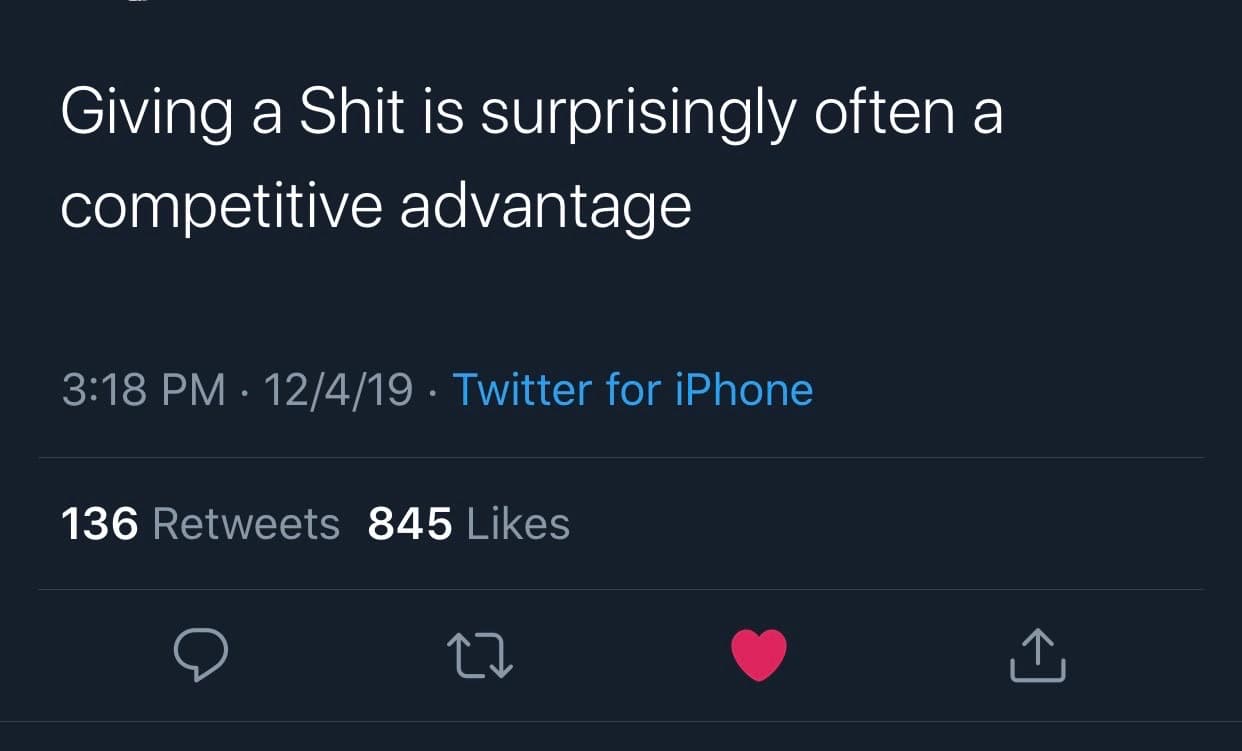Viewport: 1242px width, 751px height.
Task: Retweet using the arrows icon
Action: pos(480,656)
